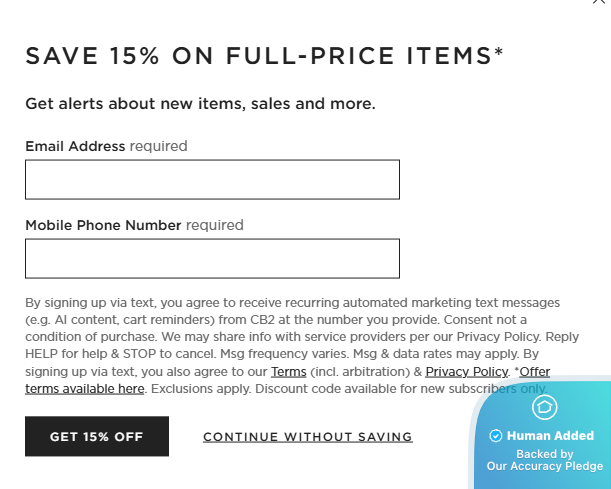The height and width of the screenshot is (489, 611).
Task: Click the Human Added label
Action: 550,436
